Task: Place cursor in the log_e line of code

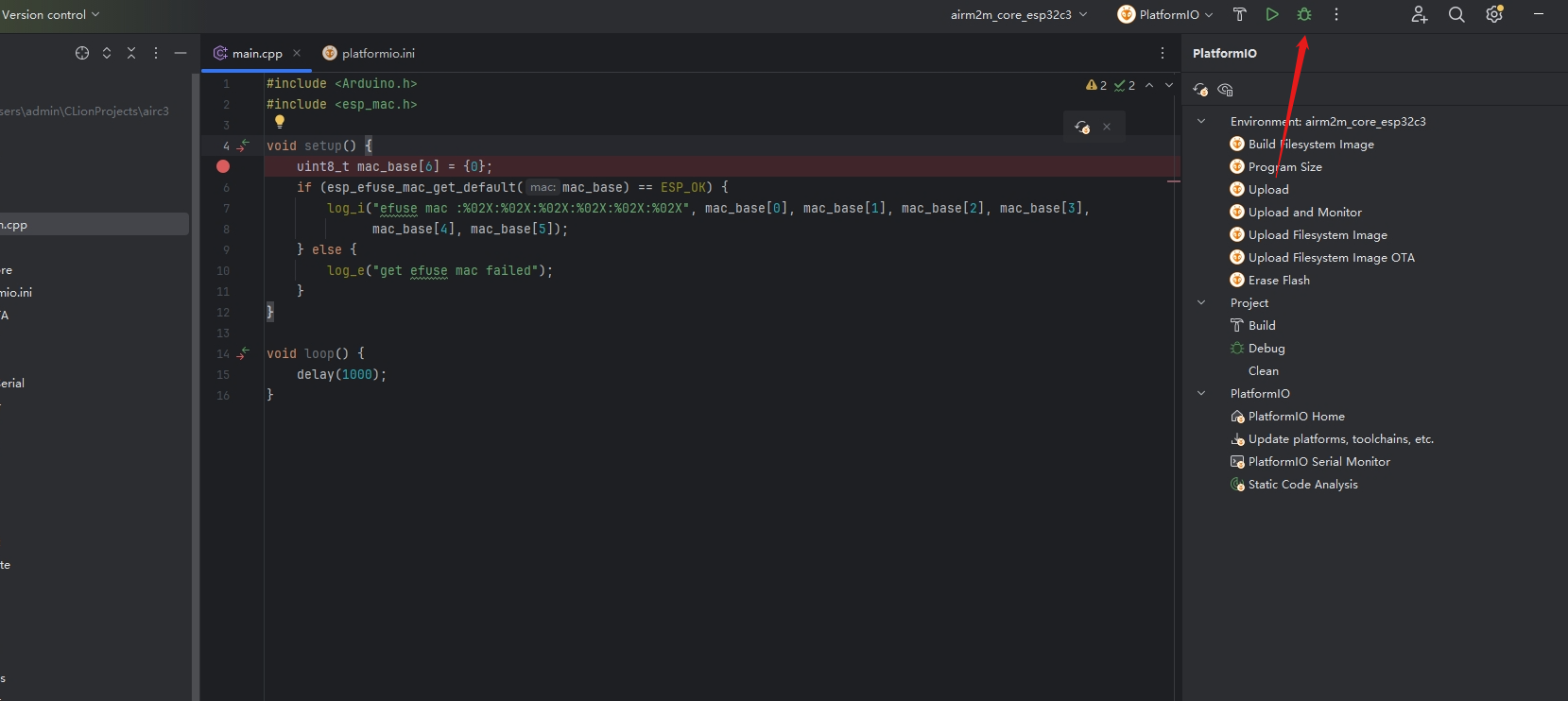Action: 439,270
